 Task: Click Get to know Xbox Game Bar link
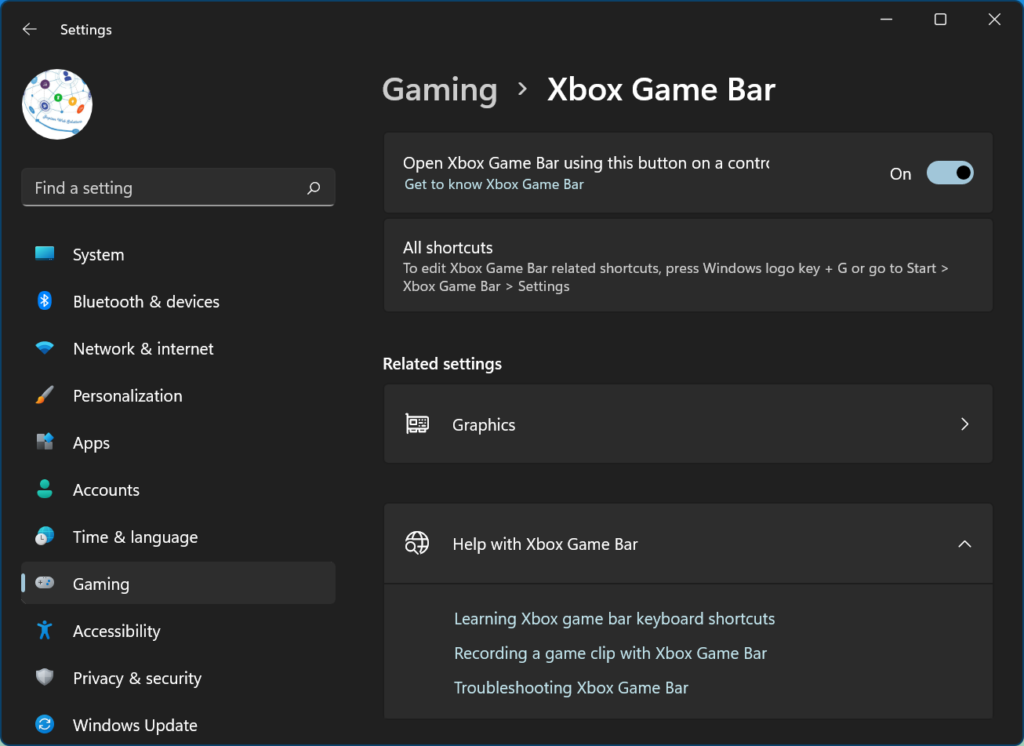[494, 184]
